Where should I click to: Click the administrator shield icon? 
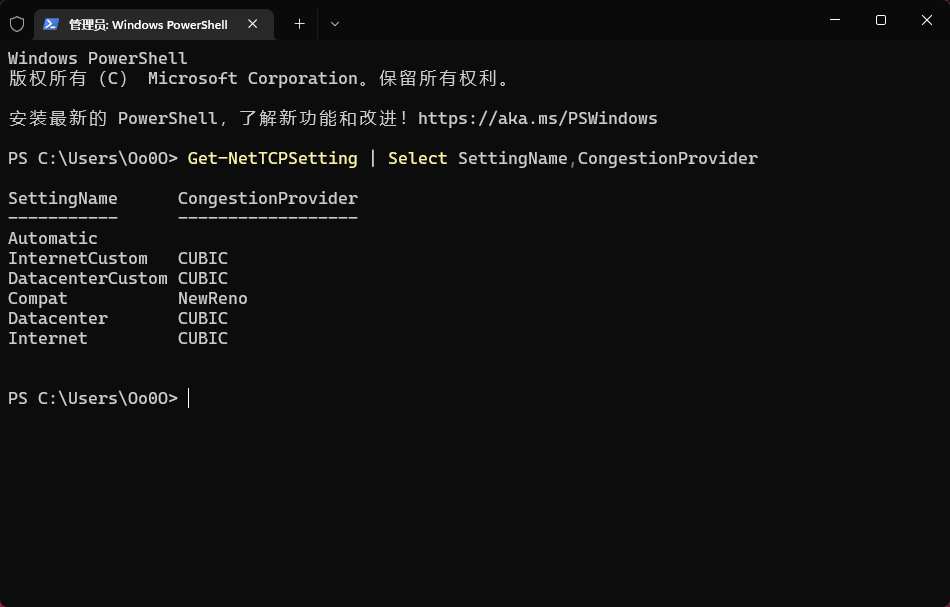tap(17, 24)
